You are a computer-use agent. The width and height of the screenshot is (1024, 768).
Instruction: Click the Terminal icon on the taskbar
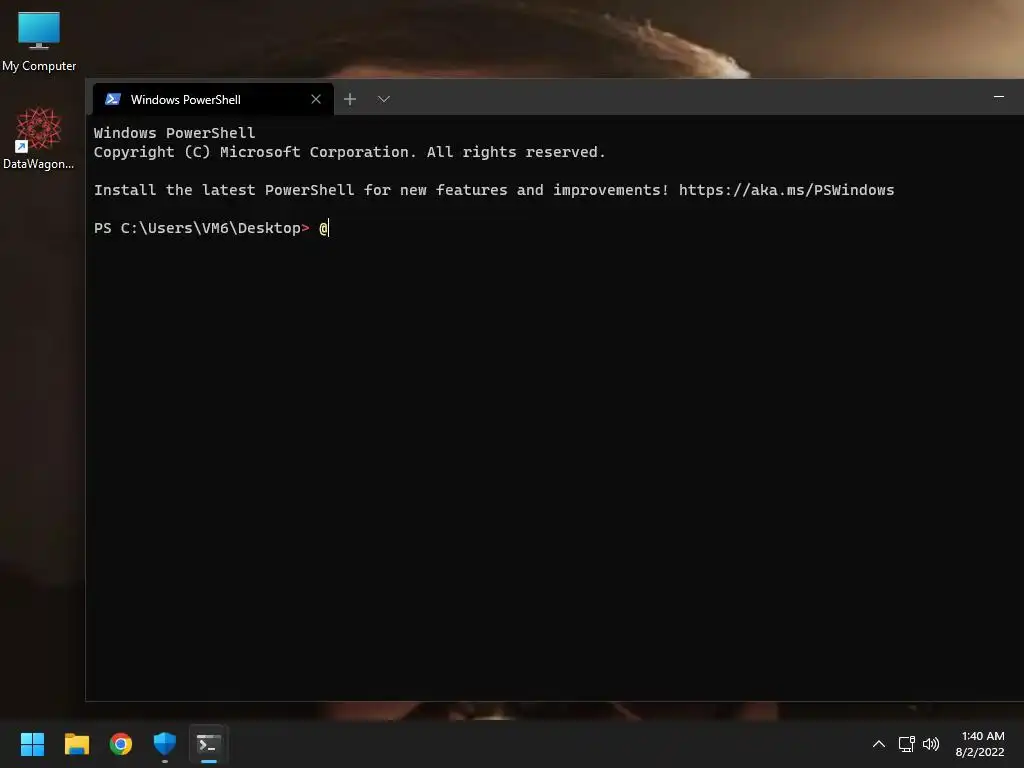[209, 744]
